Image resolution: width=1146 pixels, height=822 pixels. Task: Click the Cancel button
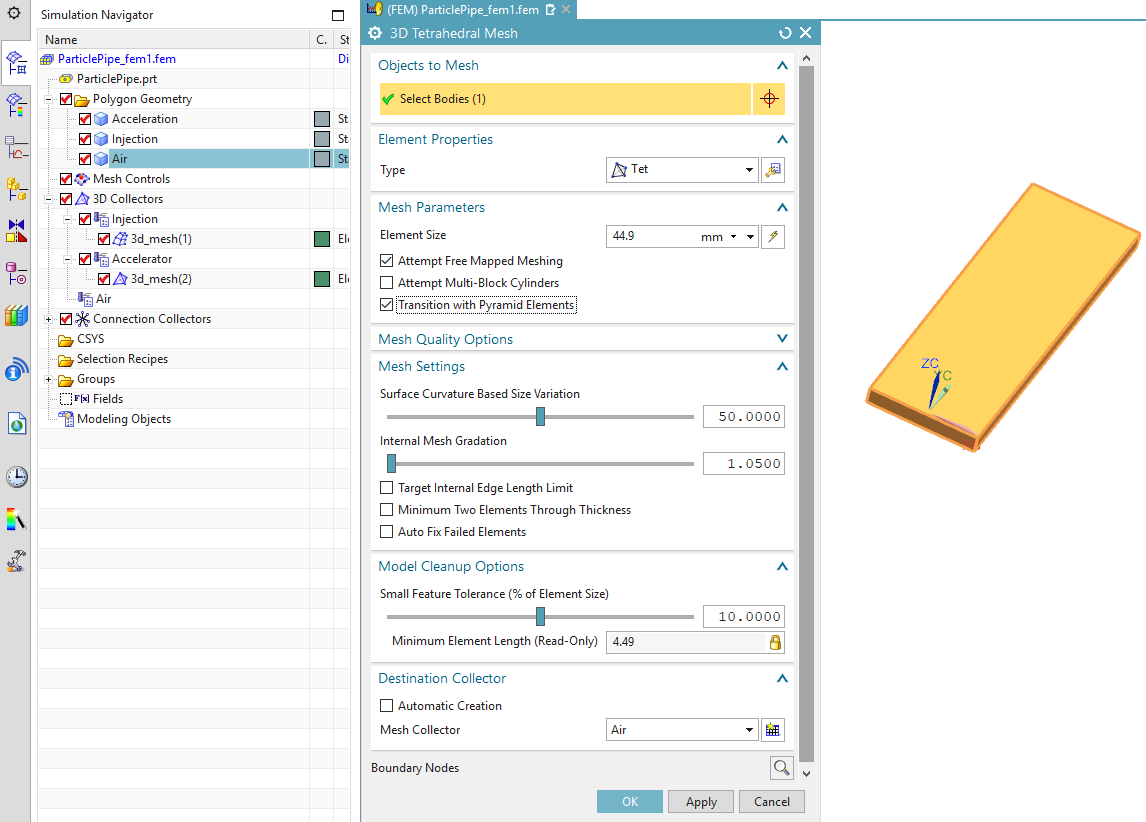[772, 802]
